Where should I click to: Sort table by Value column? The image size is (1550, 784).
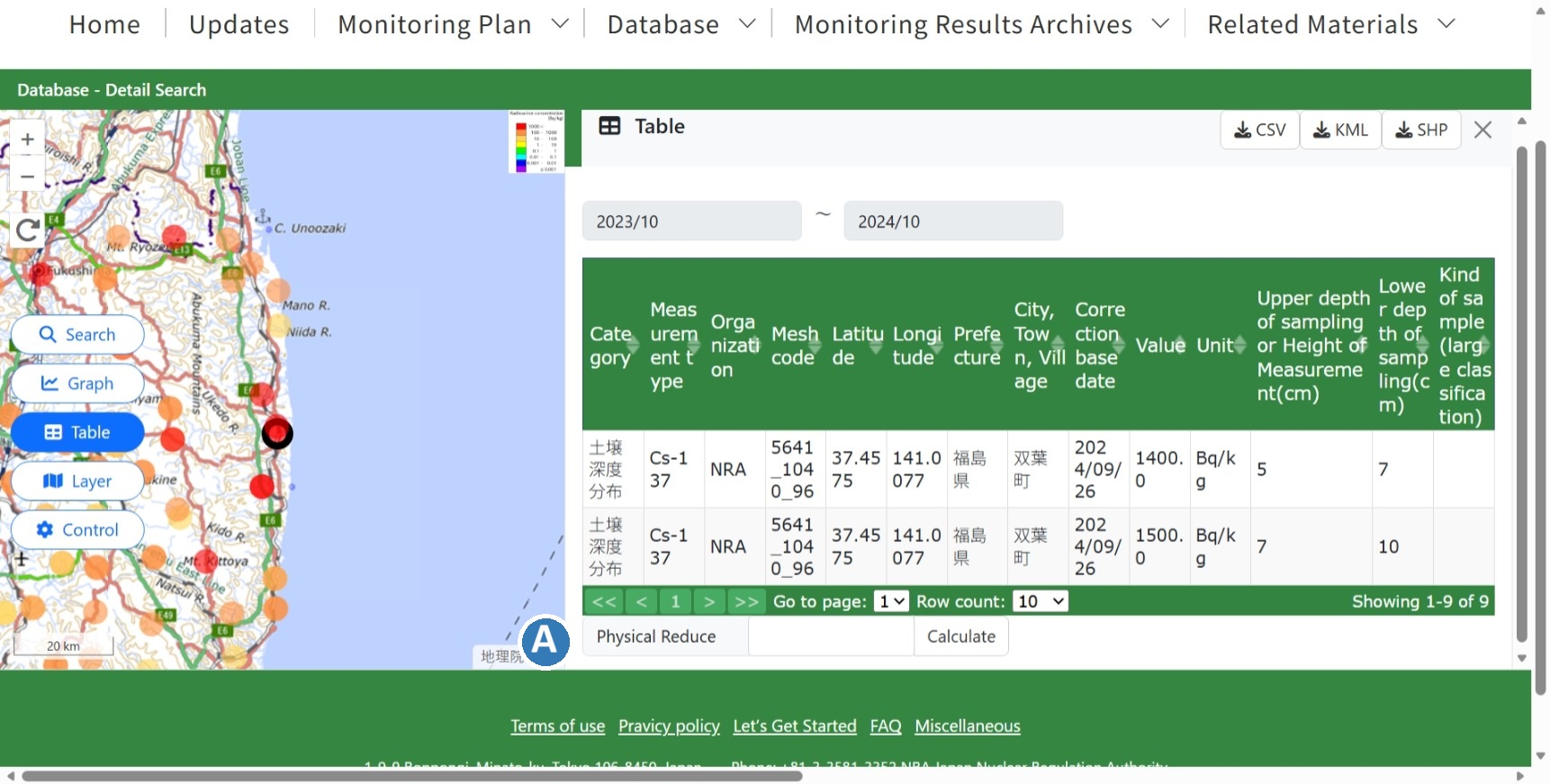coord(1159,346)
